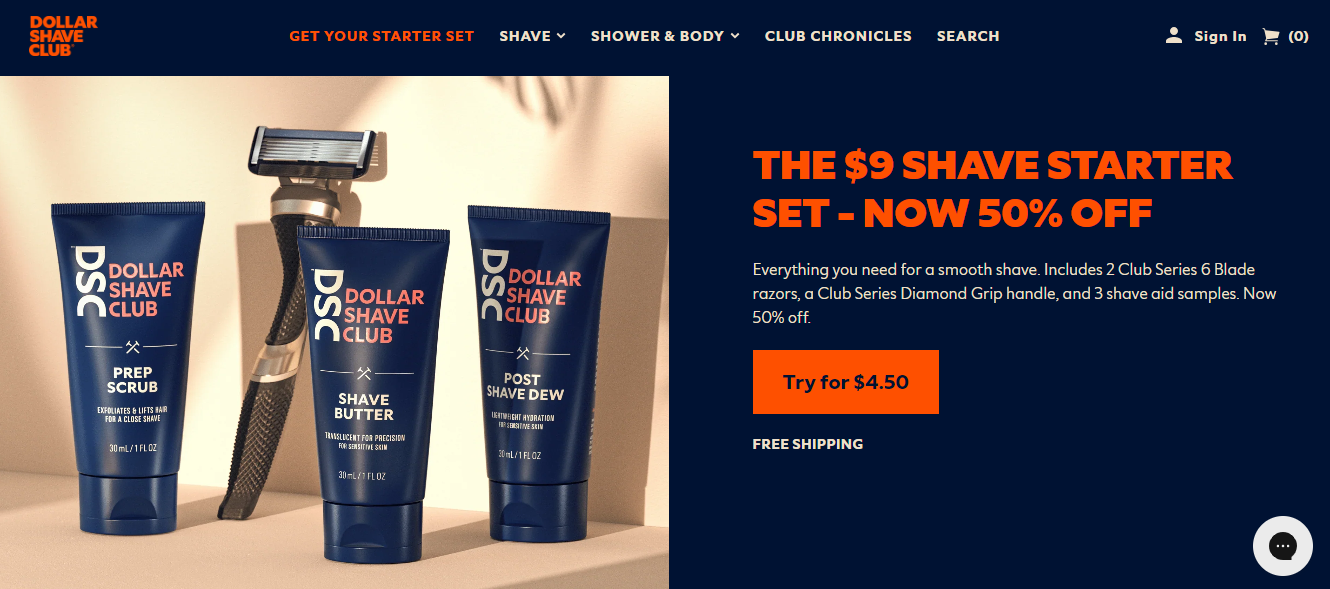Viewport: 1330px width, 589px height.
Task: Click the cart item count (0)
Action: pyautogui.click(x=1298, y=36)
